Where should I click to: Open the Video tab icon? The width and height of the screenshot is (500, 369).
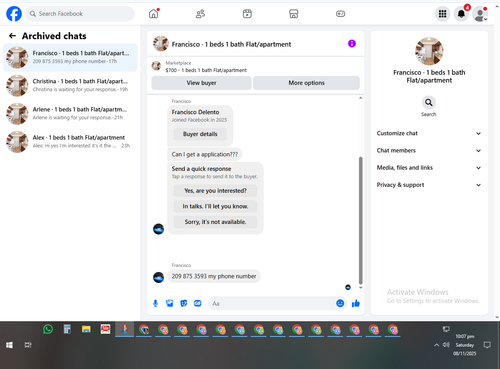247,14
